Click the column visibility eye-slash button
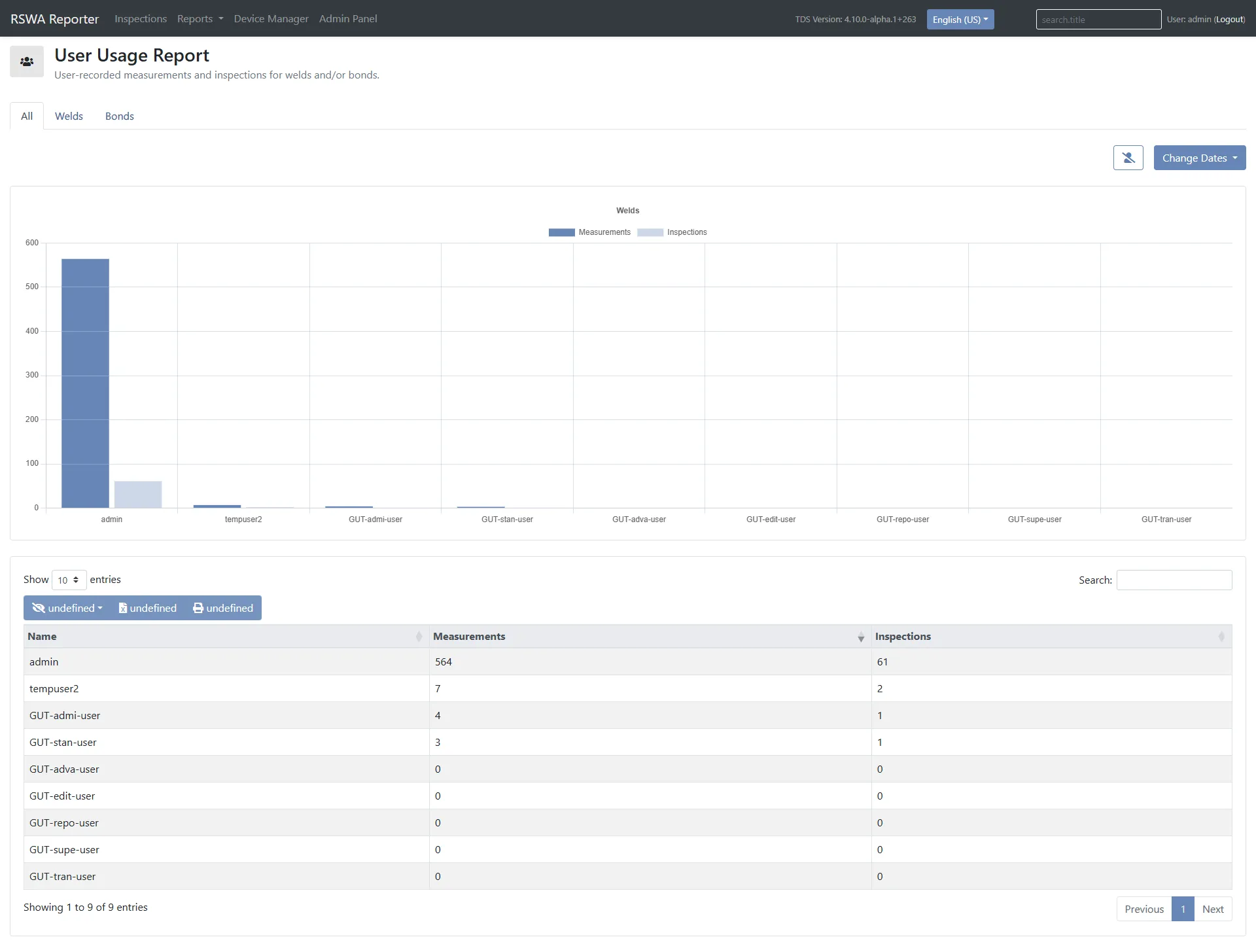1256x952 pixels. point(67,608)
